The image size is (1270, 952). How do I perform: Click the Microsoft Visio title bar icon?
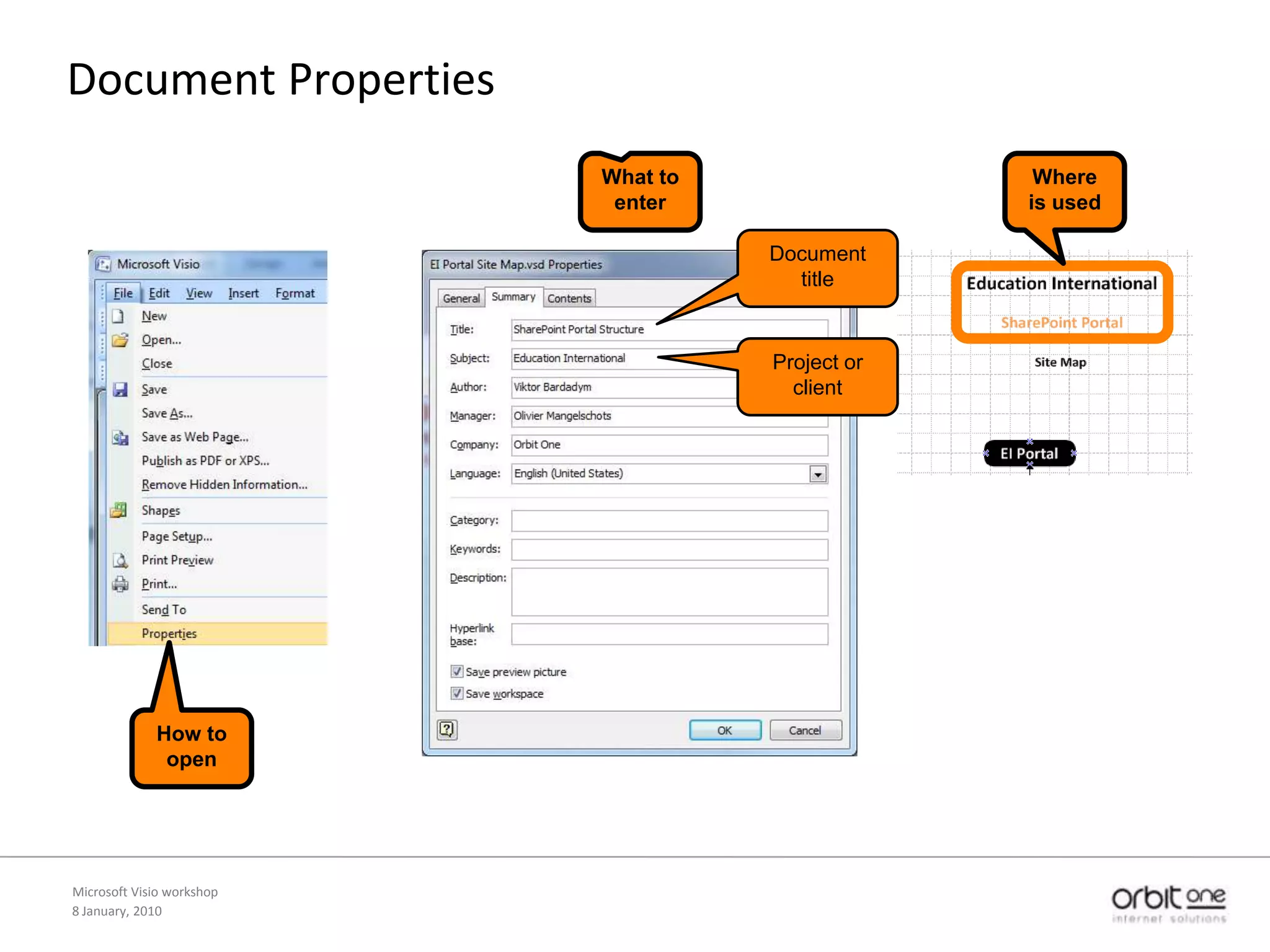pos(103,265)
